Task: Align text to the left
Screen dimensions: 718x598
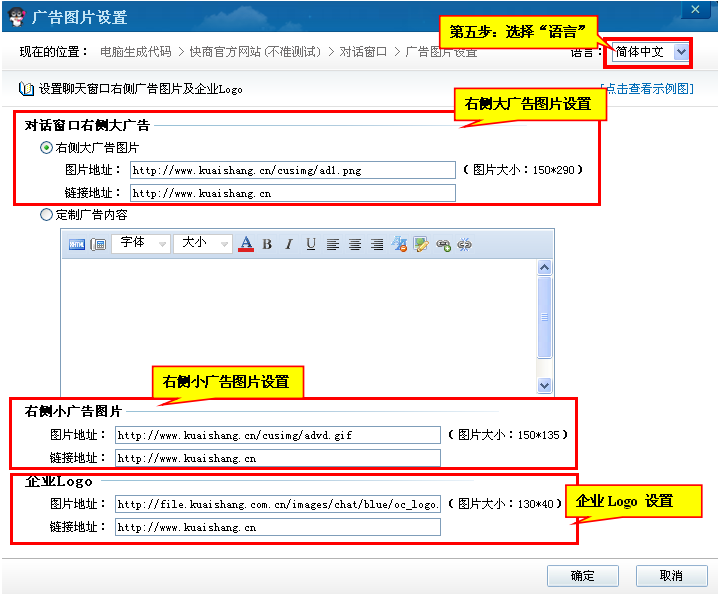Action: (x=333, y=244)
